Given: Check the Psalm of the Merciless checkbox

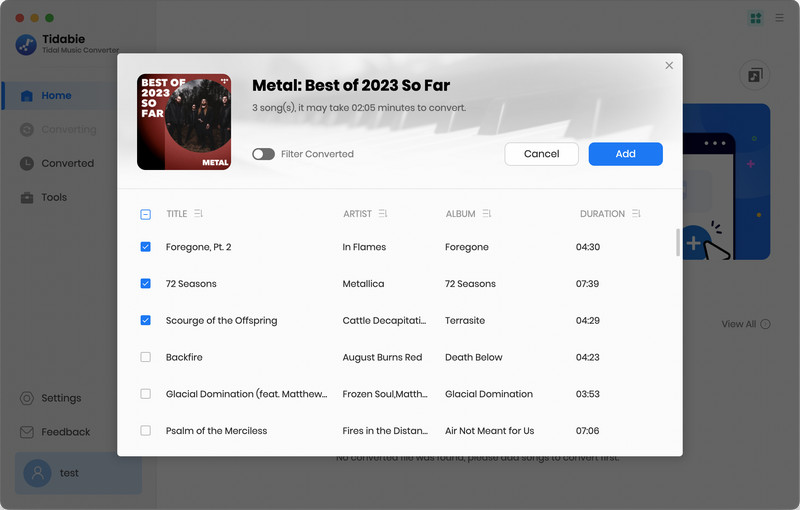Looking at the screenshot, I should [145, 430].
